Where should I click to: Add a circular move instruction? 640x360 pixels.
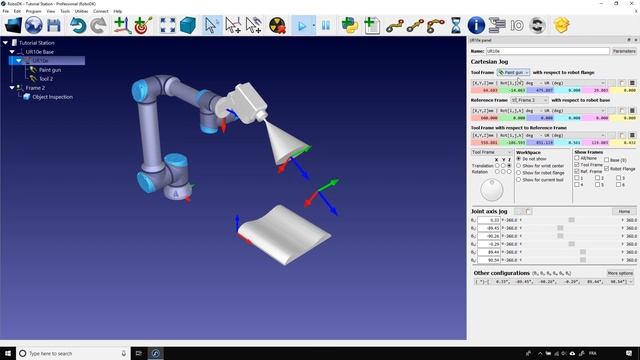436,26
